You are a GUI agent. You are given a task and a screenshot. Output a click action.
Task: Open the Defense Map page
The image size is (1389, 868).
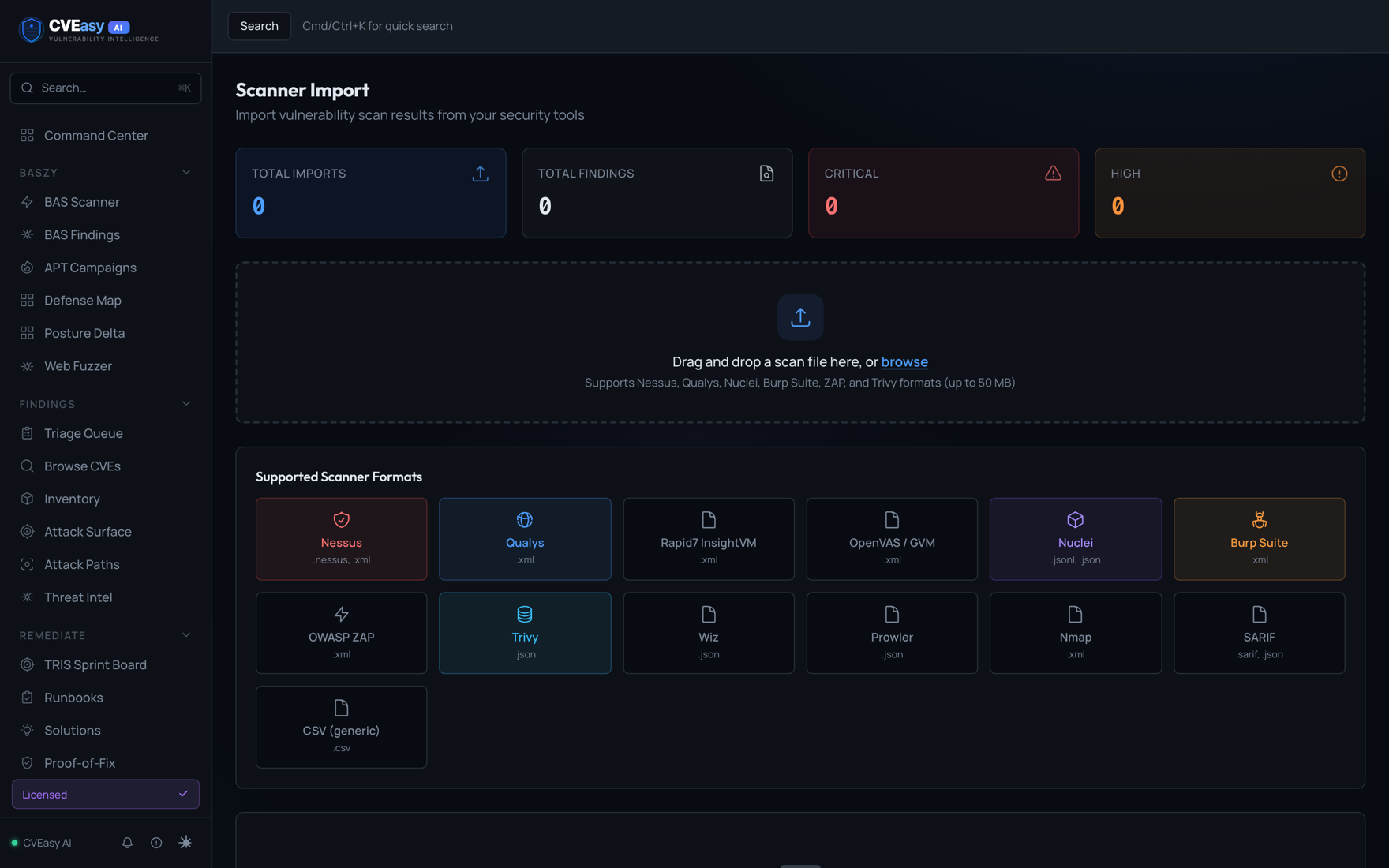tap(106, 301)
